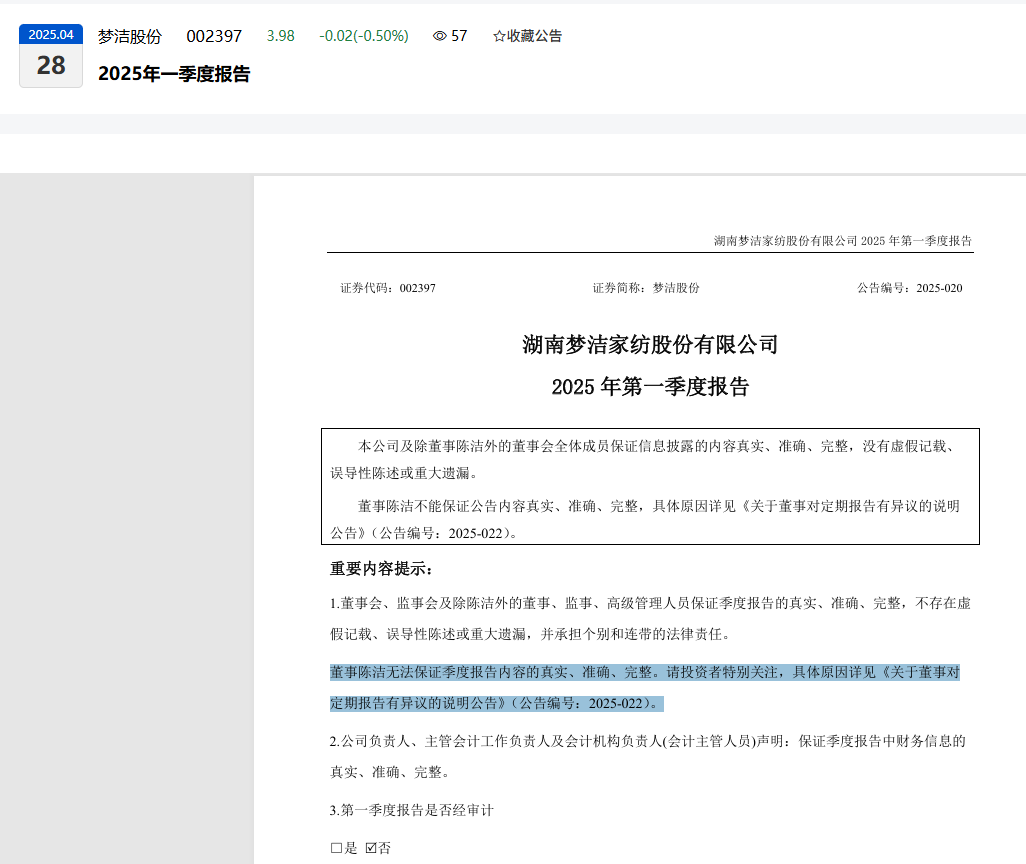
Task: Click the day number 28
Action: pyautogui.click(x=51, y=65)
